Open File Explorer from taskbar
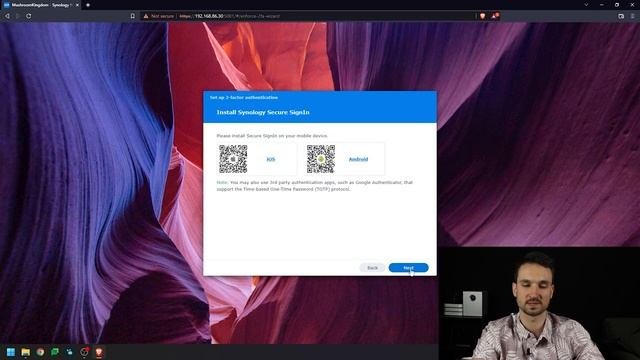This screenshot has height=360, width=640. (26, 352)
